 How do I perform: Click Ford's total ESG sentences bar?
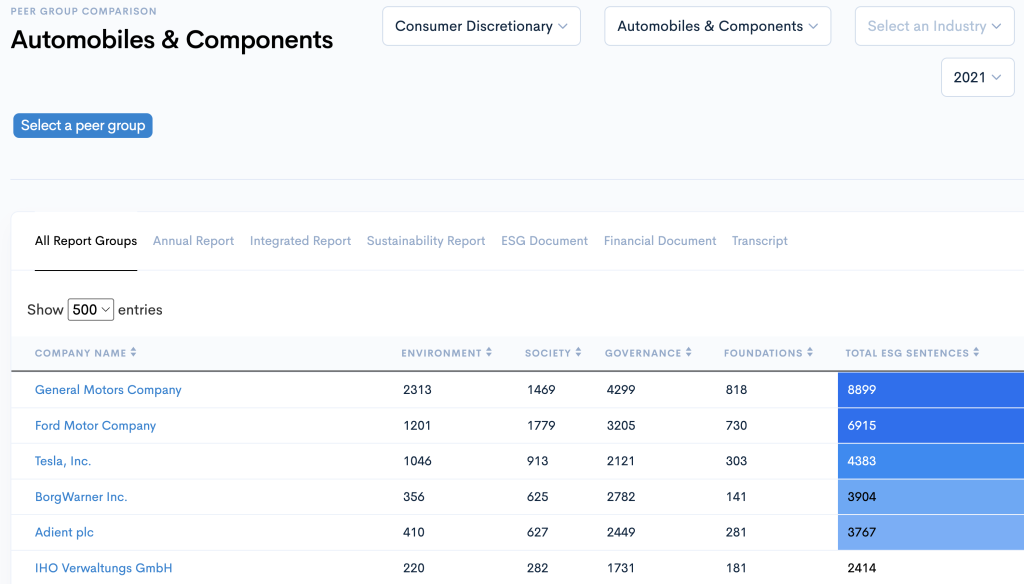click(930, 425)
